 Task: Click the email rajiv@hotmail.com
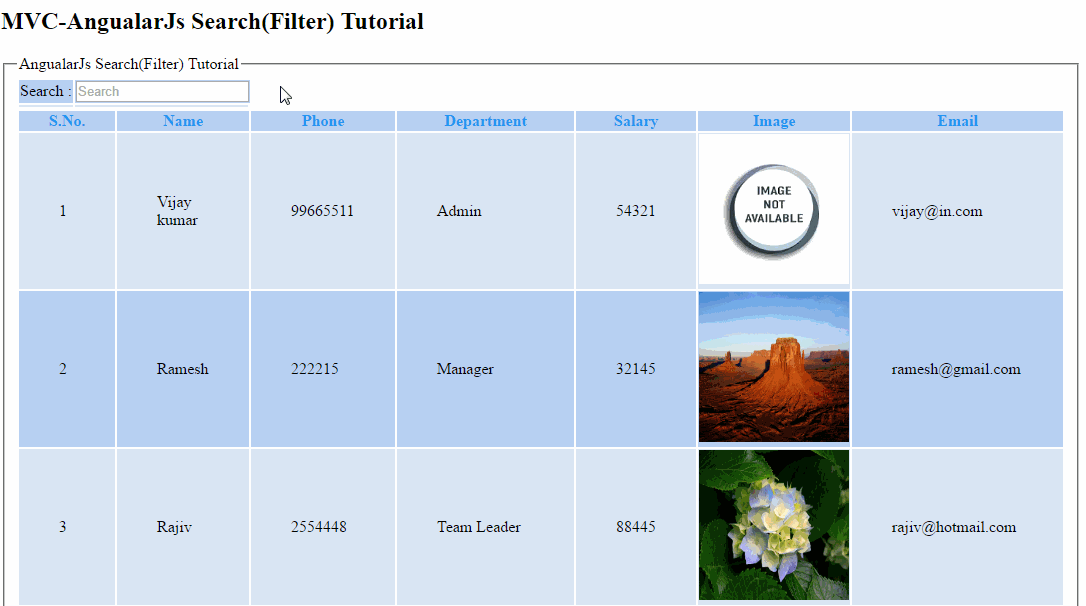coord(954,527)
